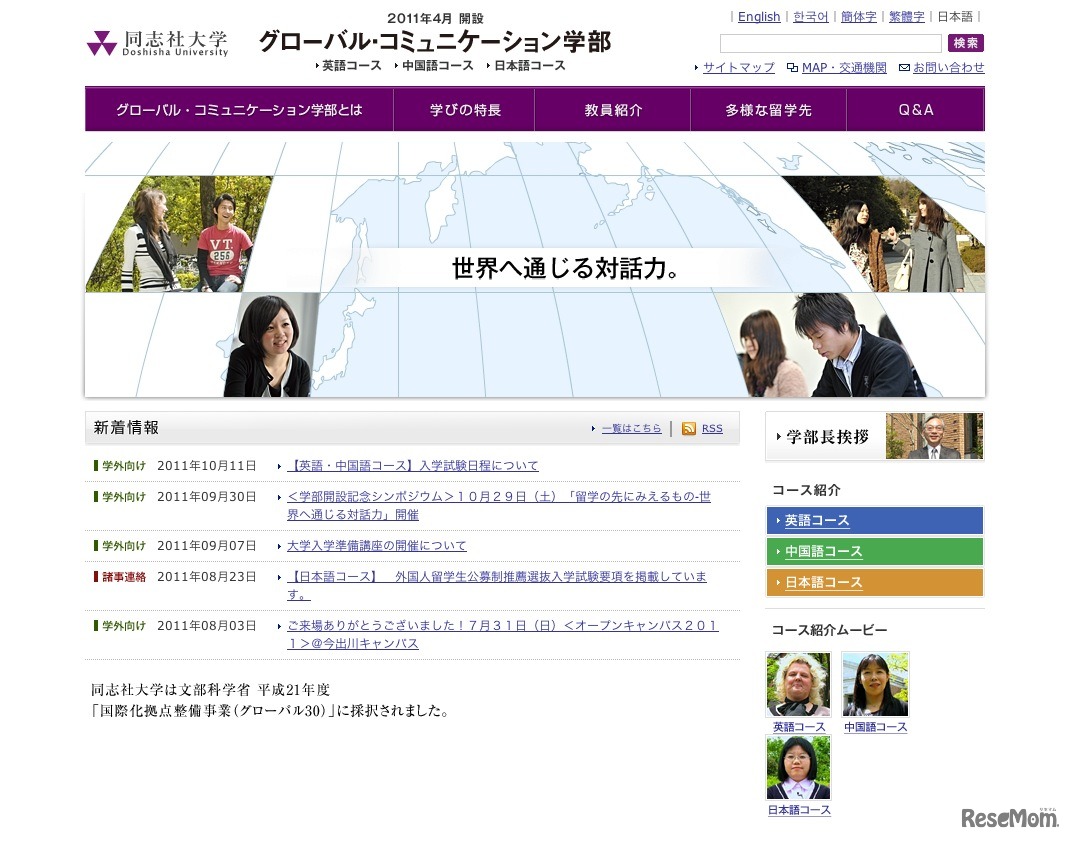The image size is (1072, 841).
Task: Play the 英語コース intro movie thumbnail
Action: (x=798, y=685)
